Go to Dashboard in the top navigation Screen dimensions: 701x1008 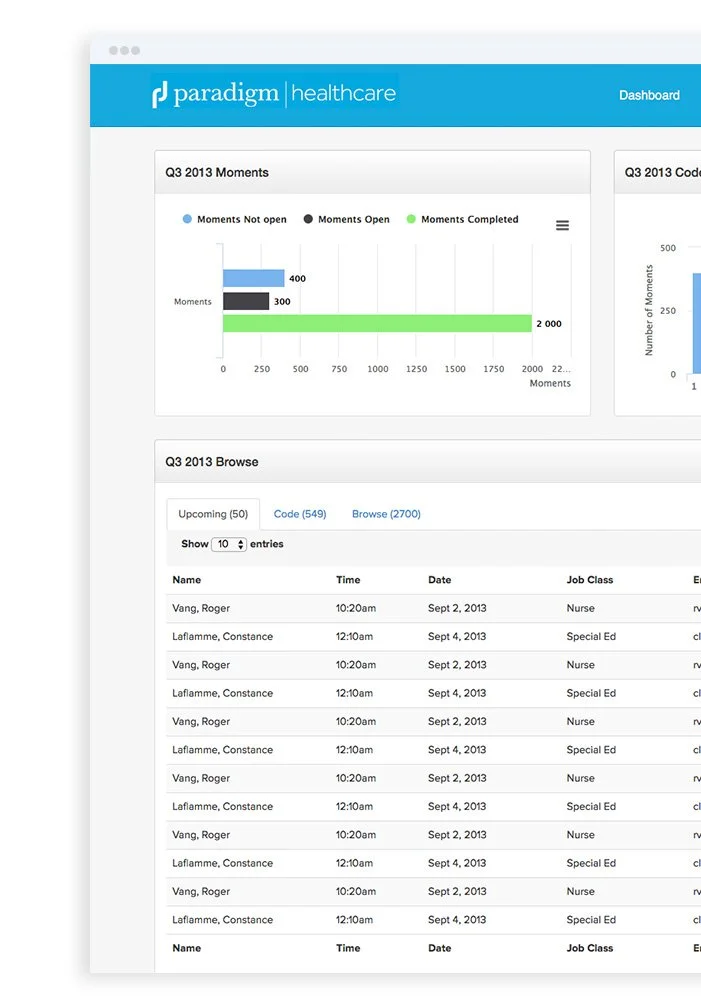click(649, 95)
